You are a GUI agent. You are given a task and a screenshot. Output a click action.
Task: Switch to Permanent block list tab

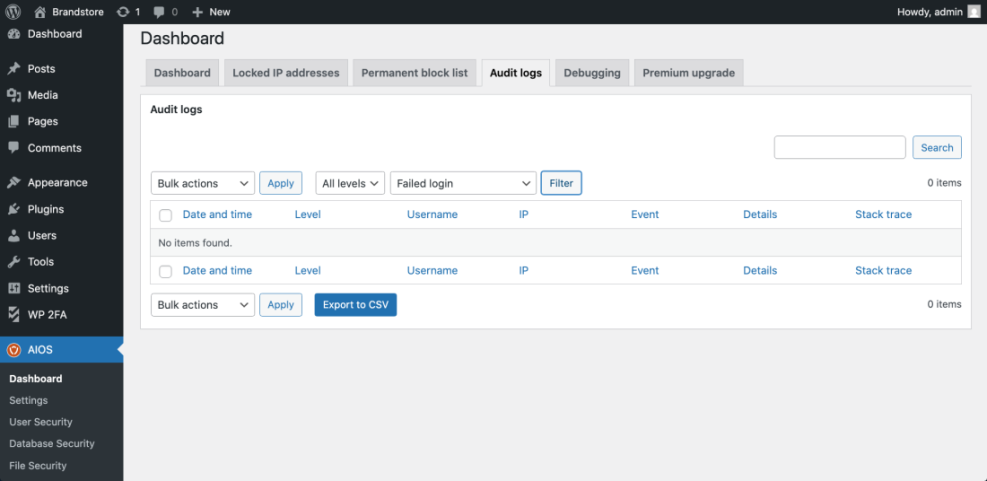[414, 72]
